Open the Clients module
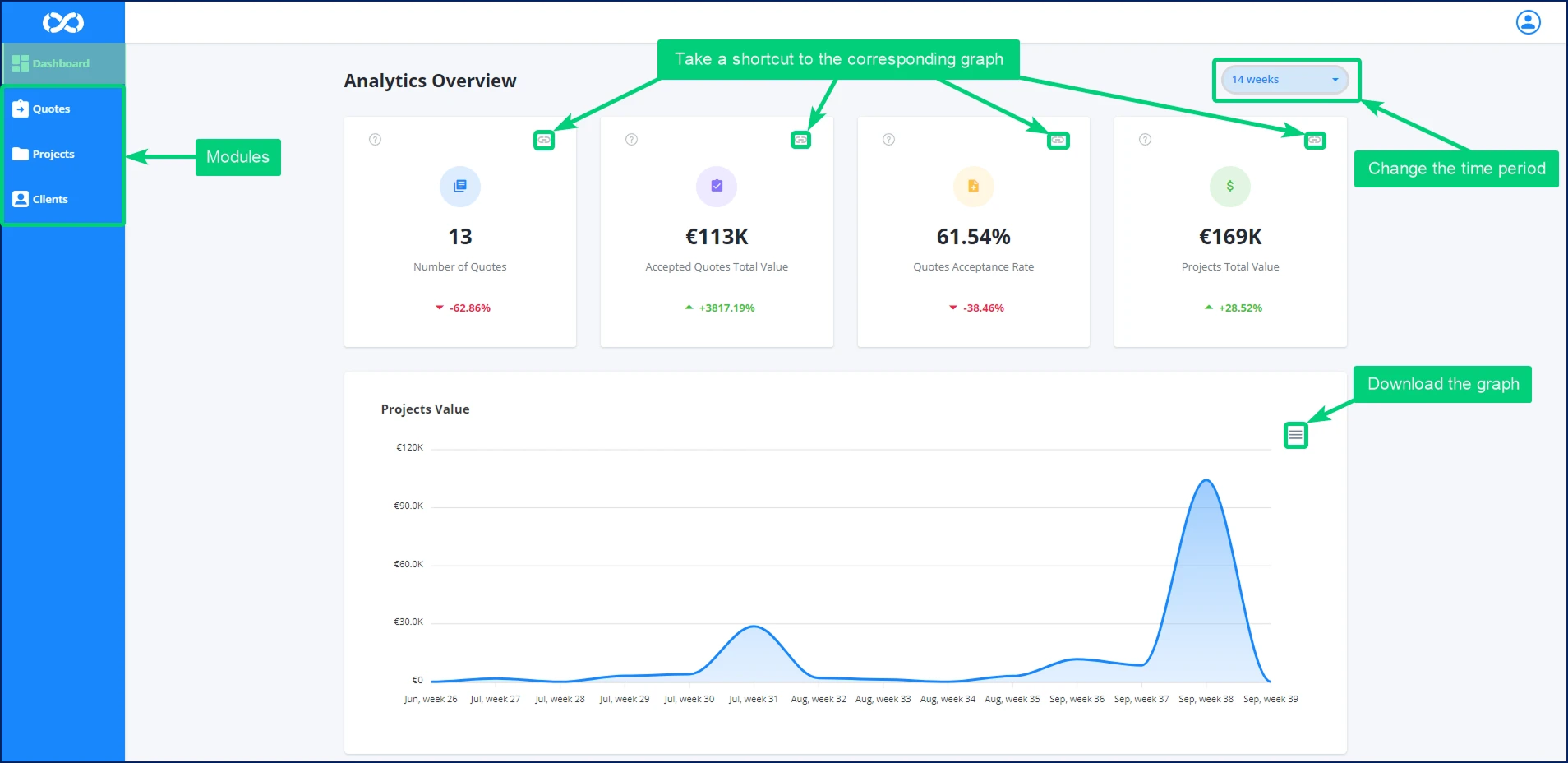1568x763 pixels. pos(50,200)
